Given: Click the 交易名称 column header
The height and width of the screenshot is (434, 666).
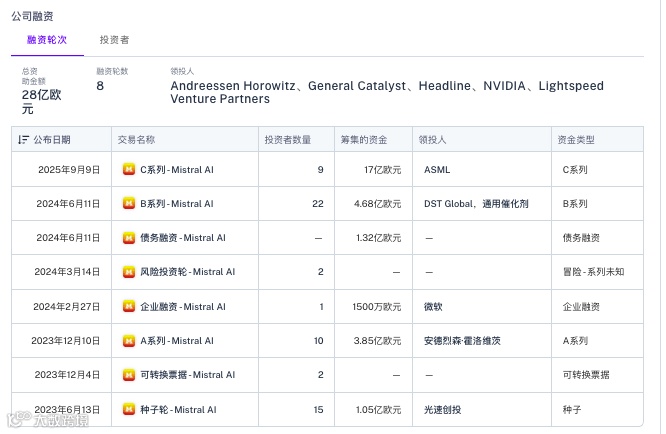Looking at the screenshot, I should (136, 140).
